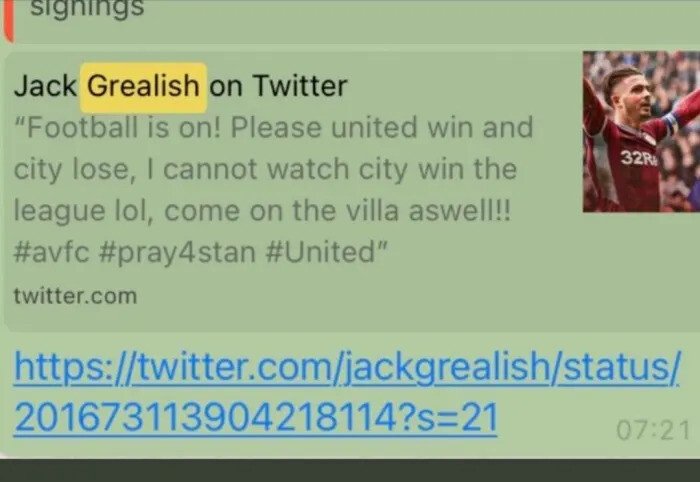Click the word 'Jack' in preview title
This screenshot has width=700, height=482.
pyautogui.click(x=45, y=86)
